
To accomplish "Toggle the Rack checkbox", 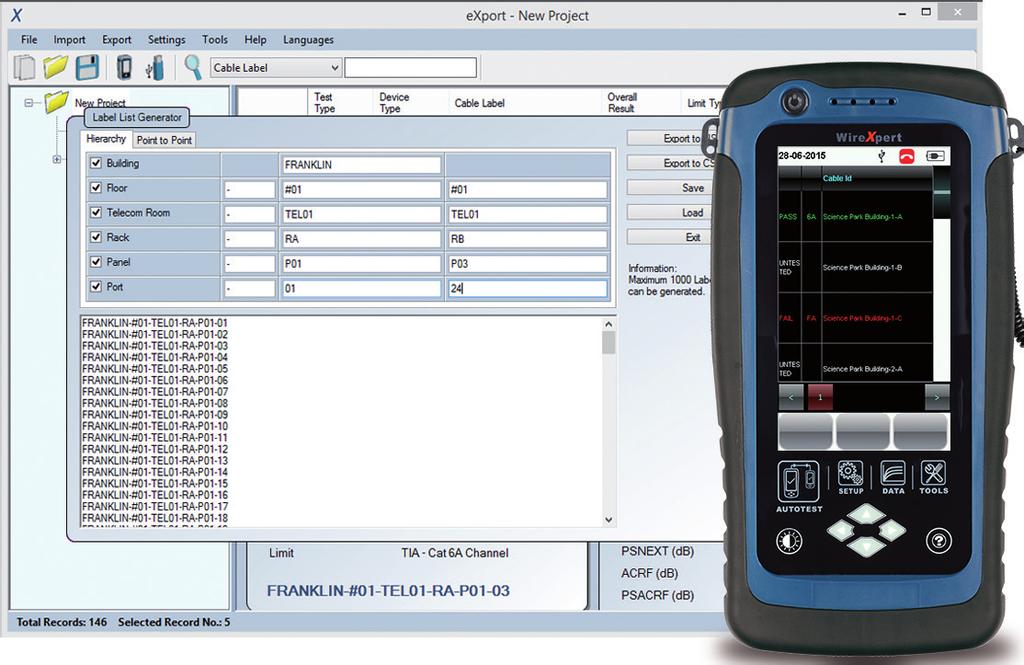I will [x=96, y=237].
